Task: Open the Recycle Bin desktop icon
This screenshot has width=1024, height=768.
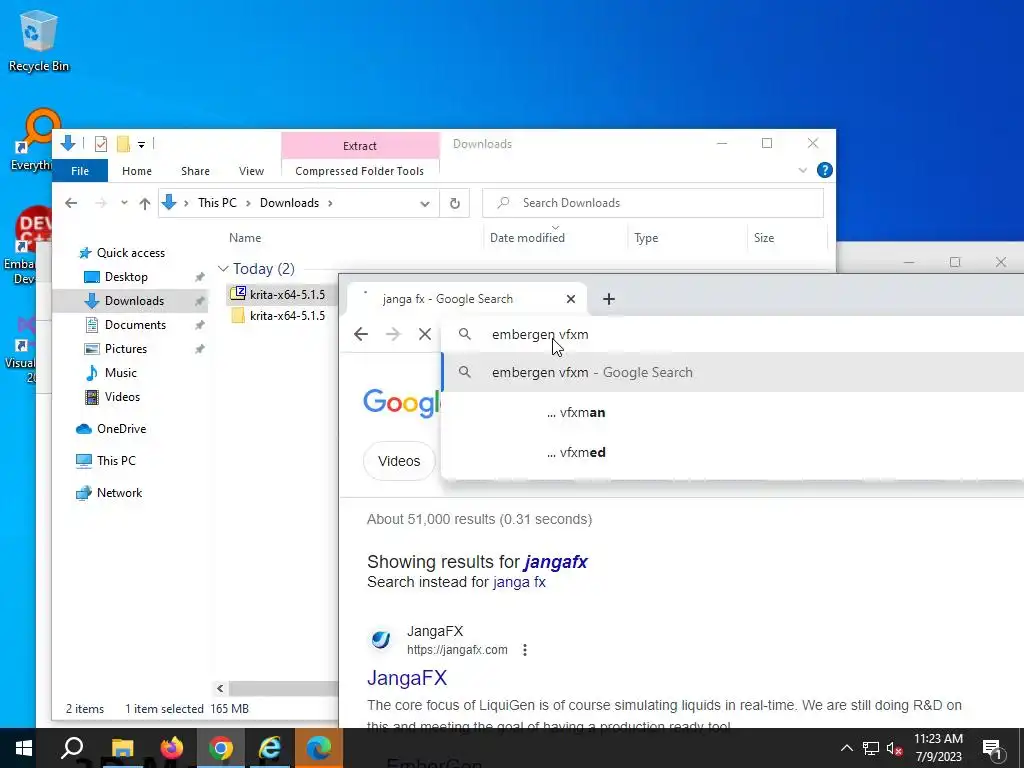Action: tap(38, 40)
